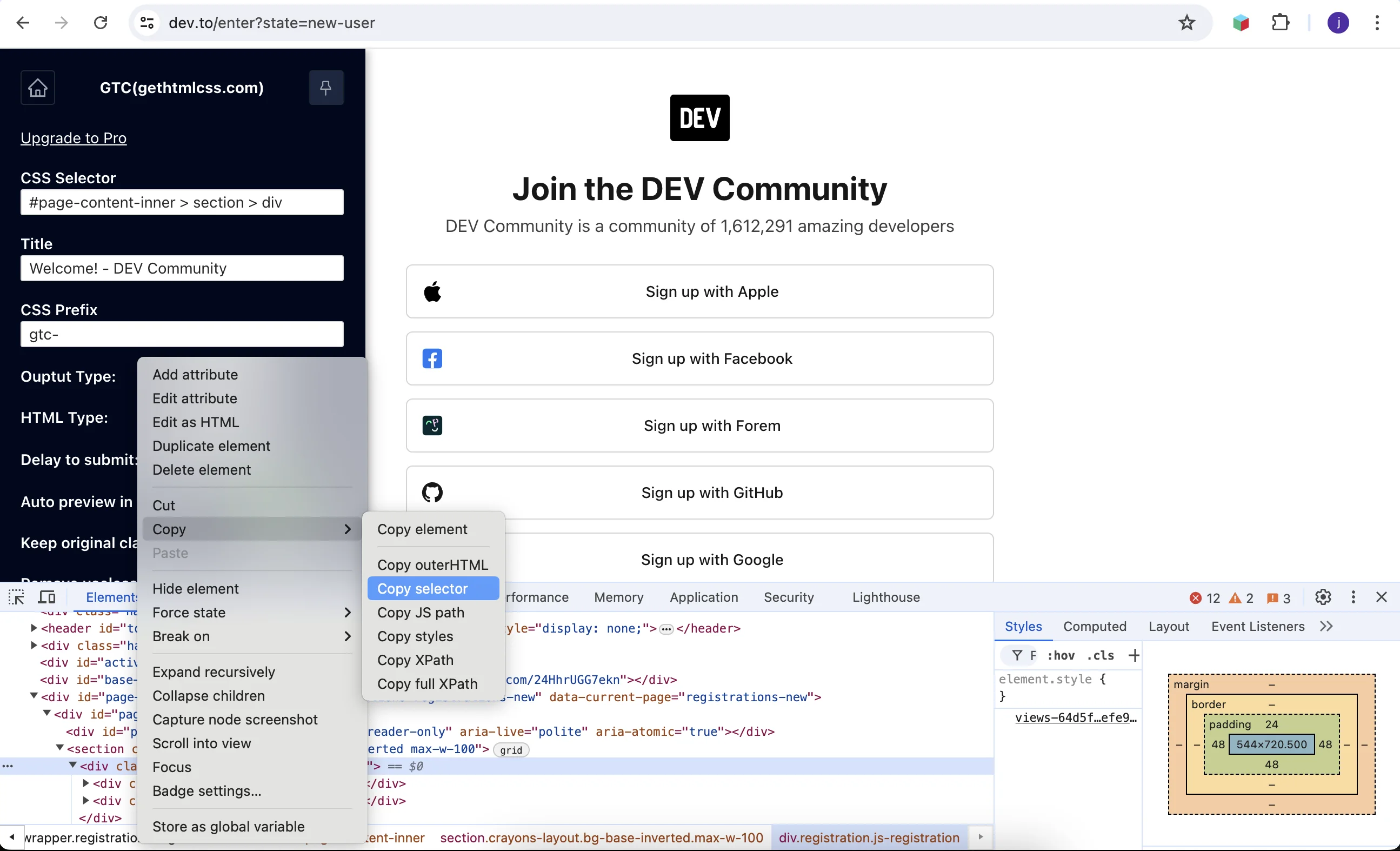
Task: Expand the Copy submenu arrow
Action: [x=347, y=529]
